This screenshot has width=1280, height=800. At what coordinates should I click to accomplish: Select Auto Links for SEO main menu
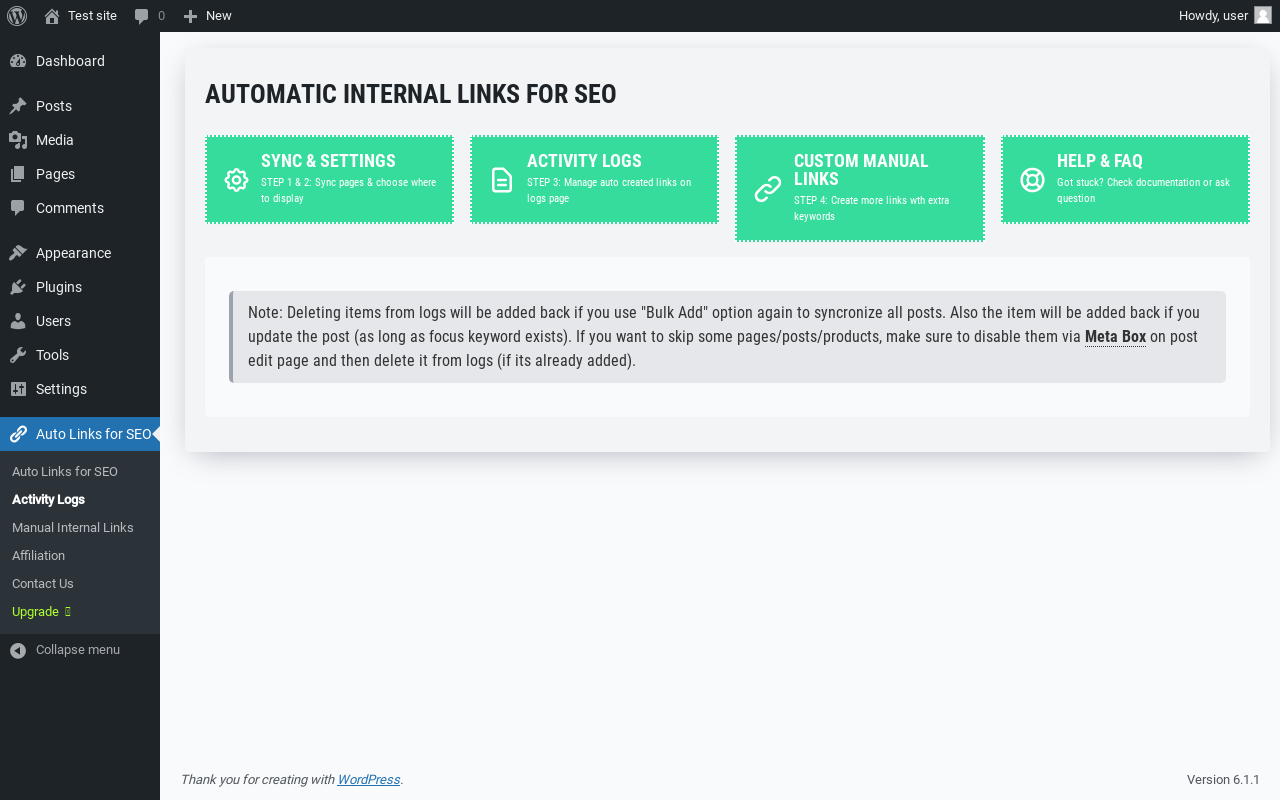[80, 434]
